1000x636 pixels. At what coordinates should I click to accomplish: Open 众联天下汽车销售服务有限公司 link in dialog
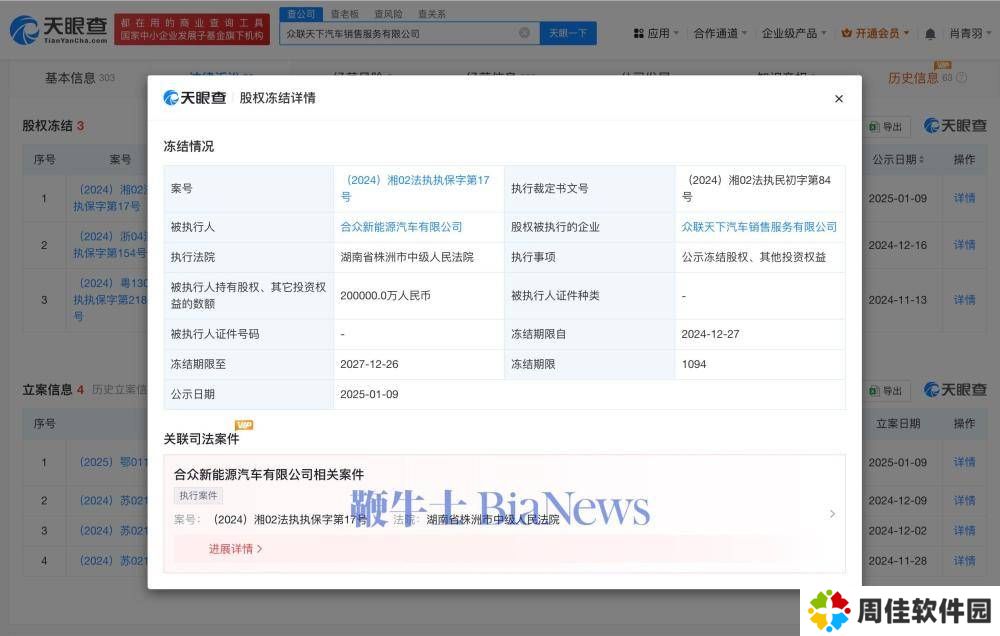[759, 226]
